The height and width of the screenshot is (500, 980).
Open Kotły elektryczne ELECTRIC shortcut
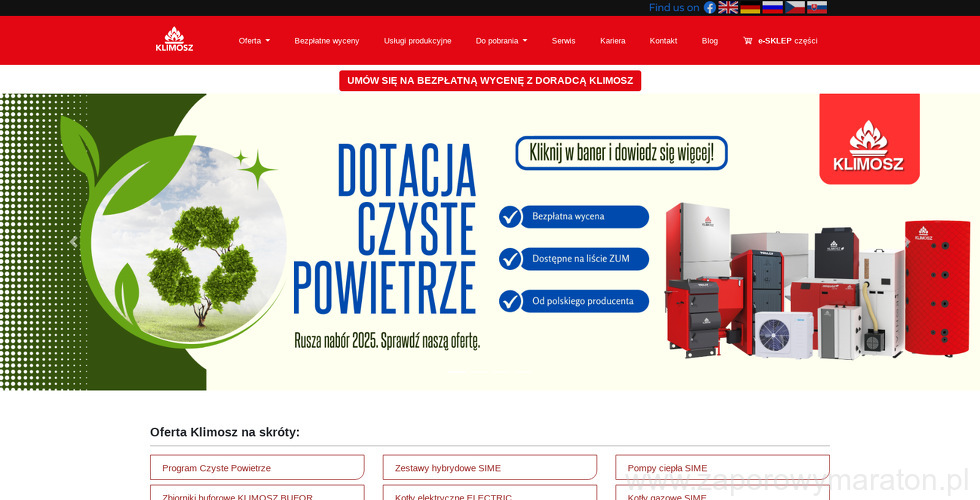489,493
